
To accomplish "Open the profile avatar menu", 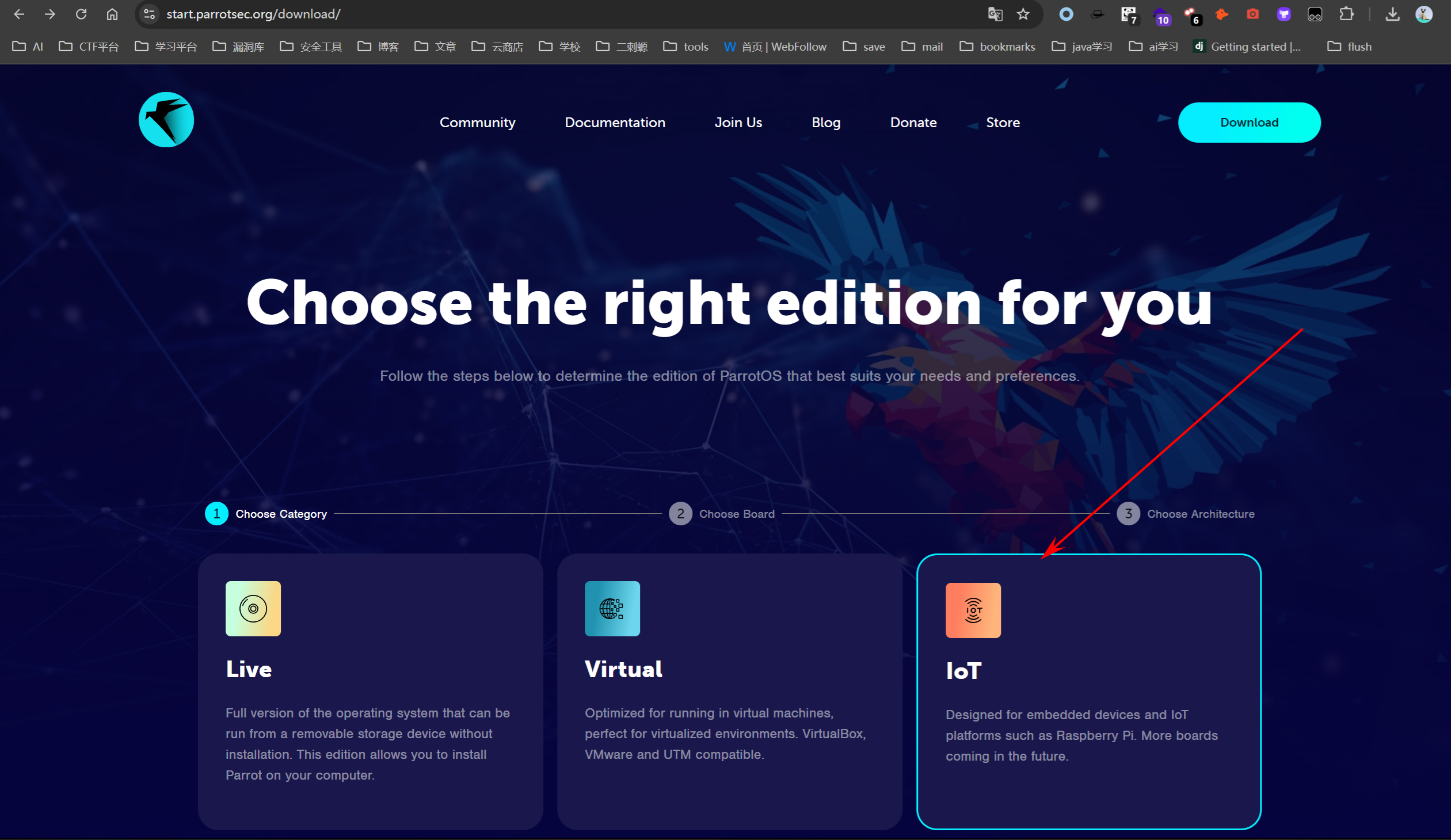I will [1424, 14].
